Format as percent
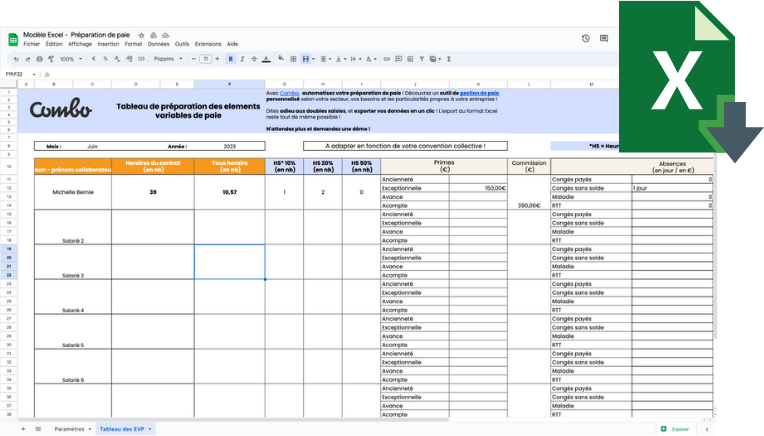The height and width of the screenshot is (436, 764). (x=105, y=59)
